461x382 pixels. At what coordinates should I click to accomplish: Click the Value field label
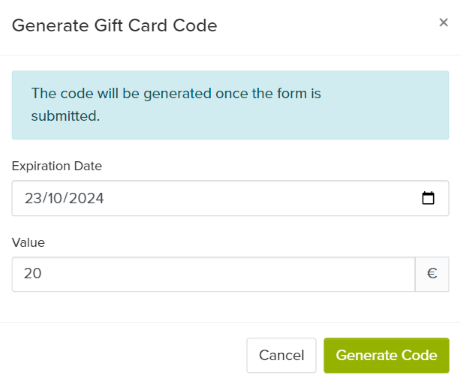click(28, 243)
